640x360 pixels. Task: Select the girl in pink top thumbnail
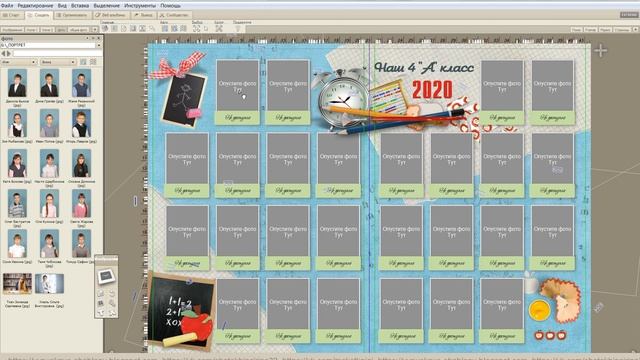[81, 204]
